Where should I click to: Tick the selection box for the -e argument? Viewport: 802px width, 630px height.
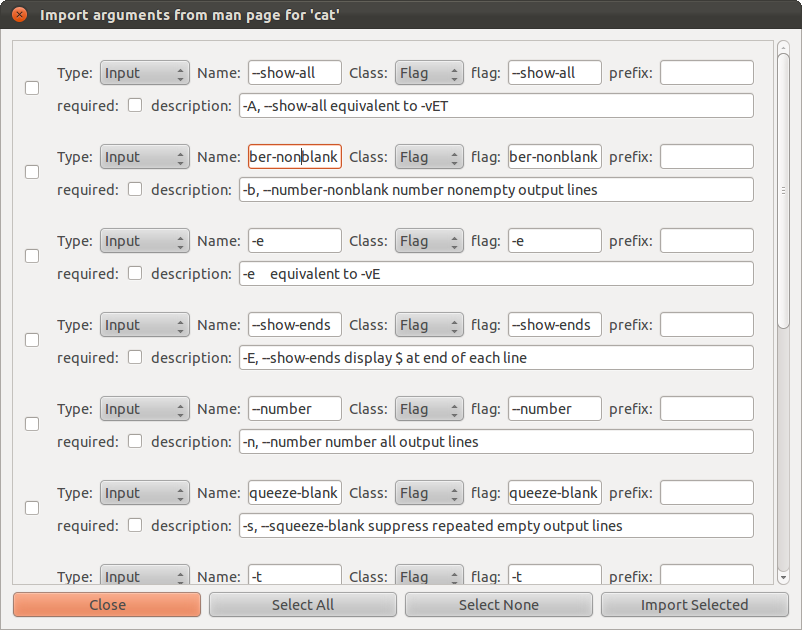32,256
